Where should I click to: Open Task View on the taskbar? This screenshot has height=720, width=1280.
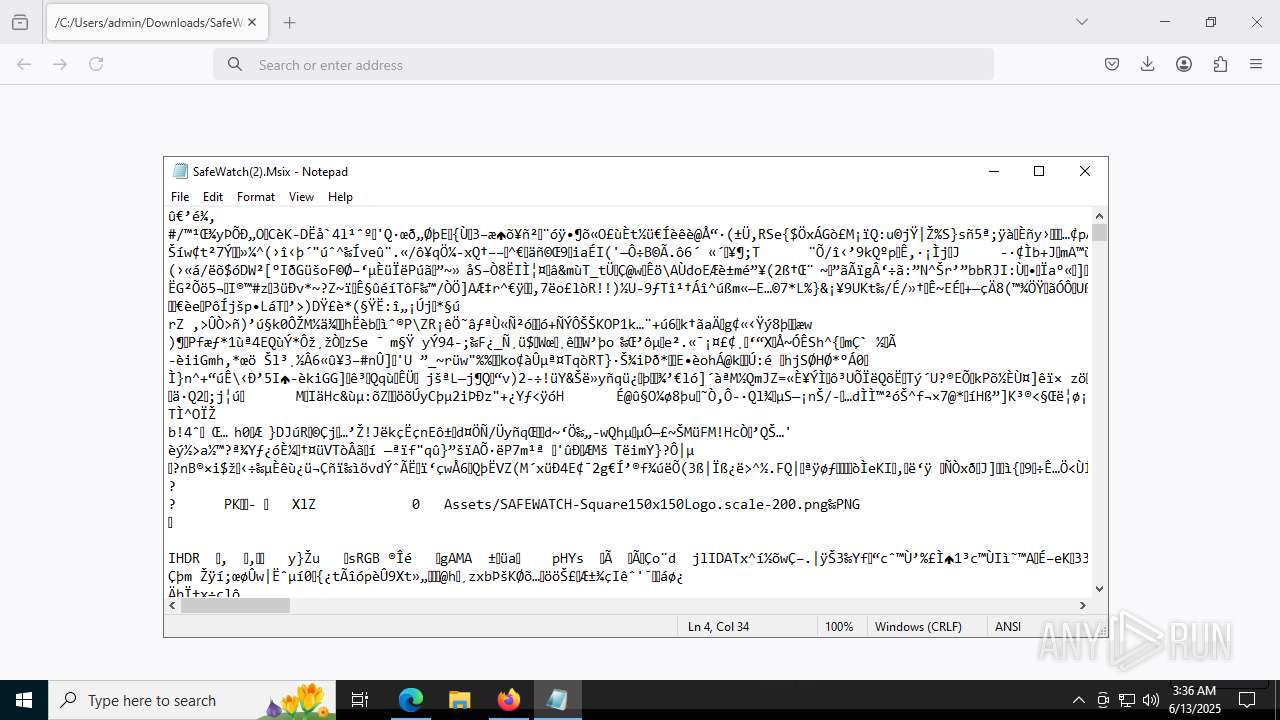click(360, 700)
